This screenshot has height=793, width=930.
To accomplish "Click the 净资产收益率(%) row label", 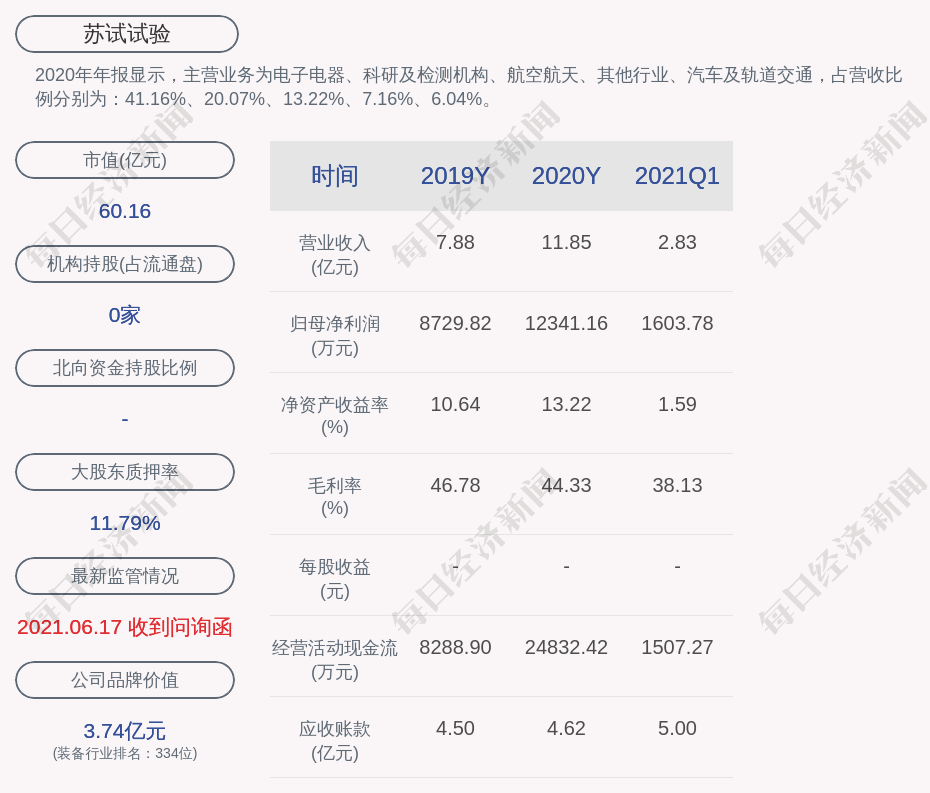I will point(335,416).
